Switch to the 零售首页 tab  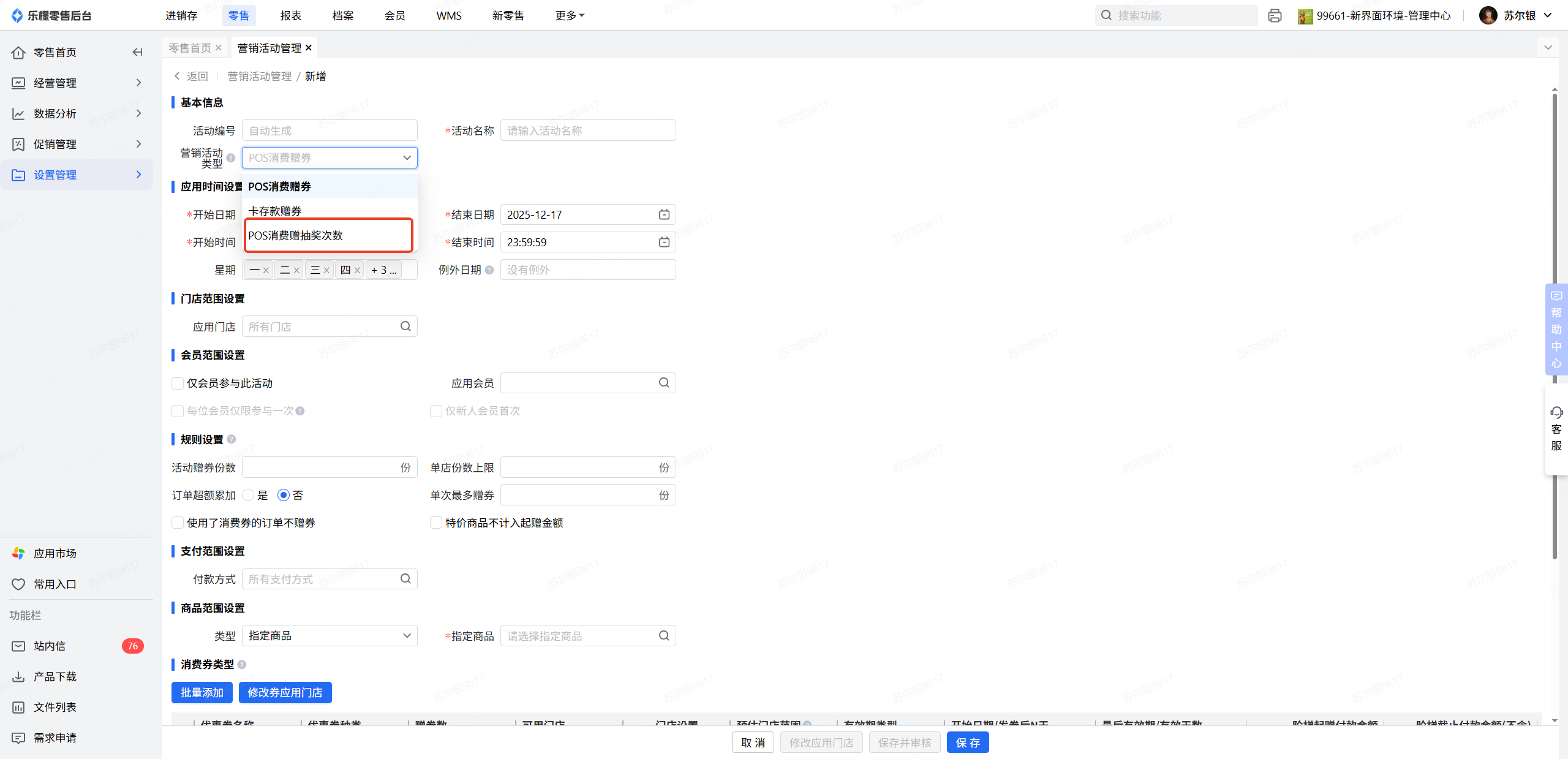(x=190, y=48)
